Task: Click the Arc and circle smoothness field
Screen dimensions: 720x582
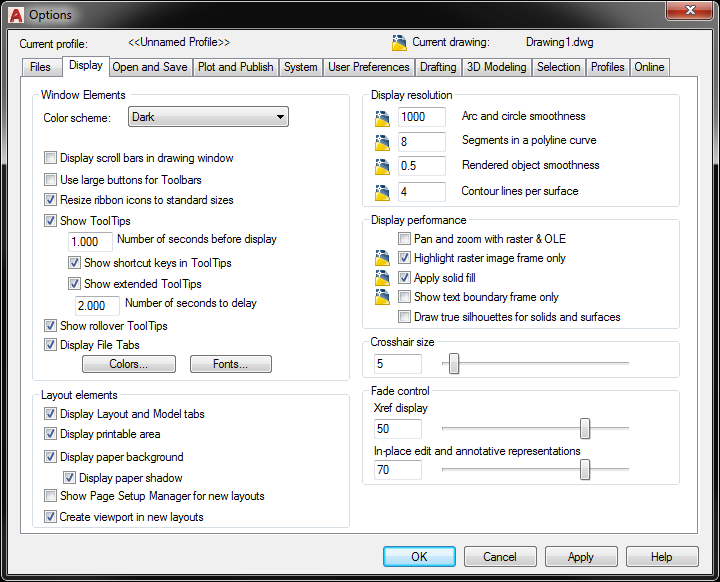Action: (x=422, y=117)
